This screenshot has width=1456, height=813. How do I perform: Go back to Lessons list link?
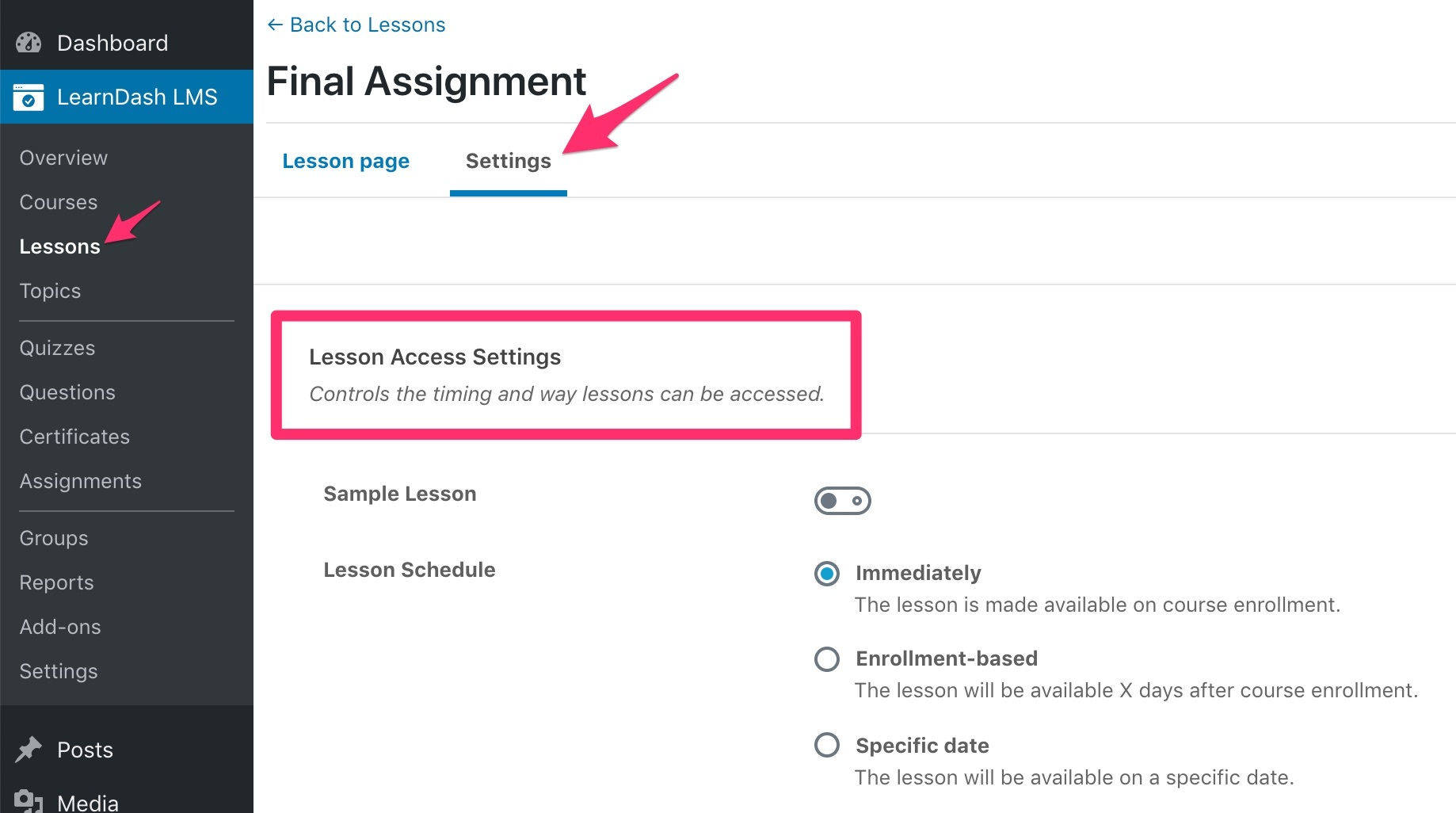pyautogui.click(x=367, y=25)
